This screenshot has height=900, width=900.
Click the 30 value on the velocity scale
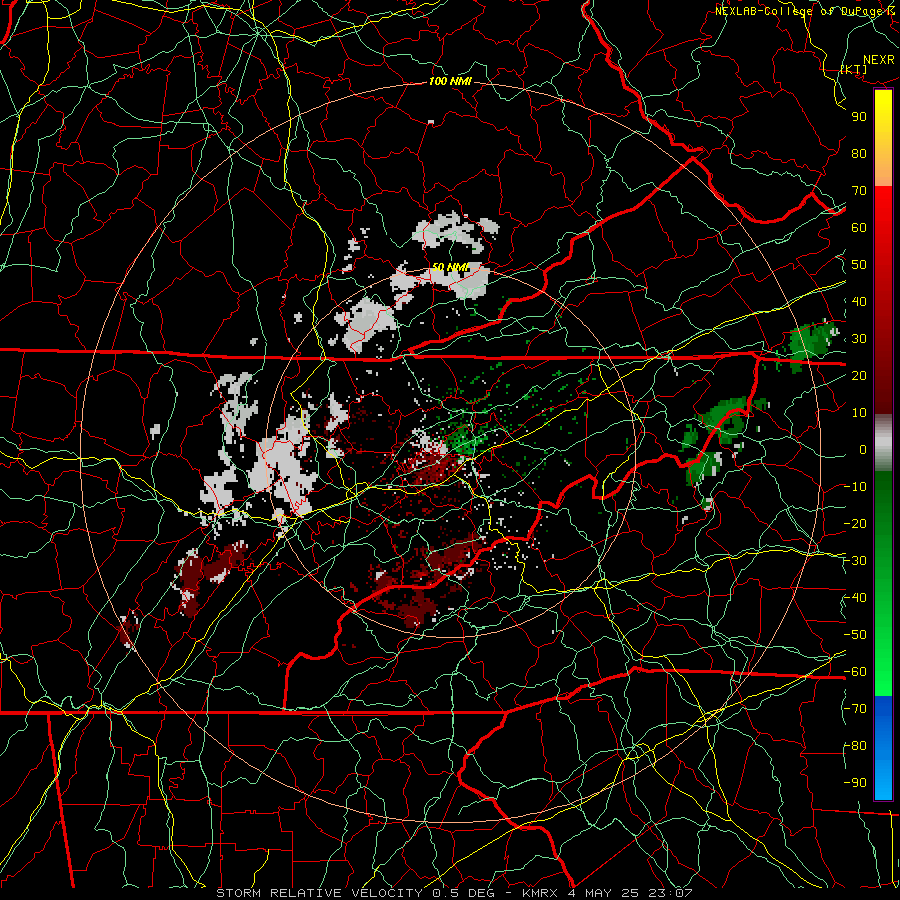click(x=859, y=339)
